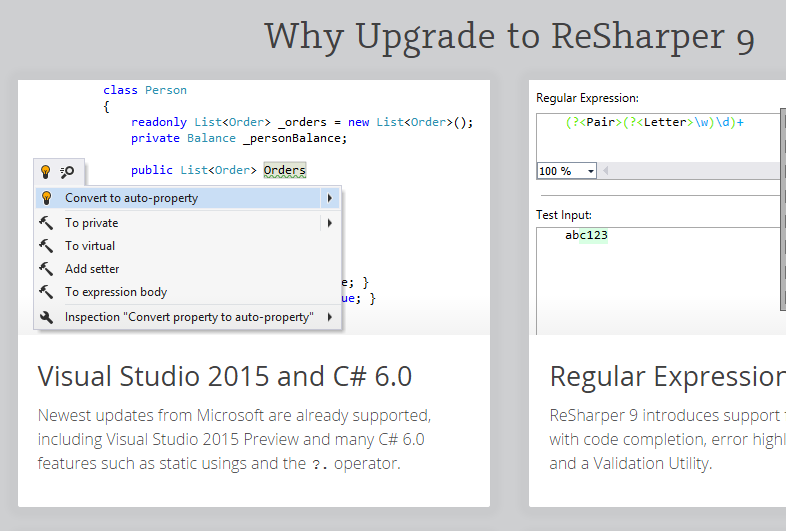Open Inspection "Convert property to auto-property" entry

pyautogui.click(x=188, y=317)
